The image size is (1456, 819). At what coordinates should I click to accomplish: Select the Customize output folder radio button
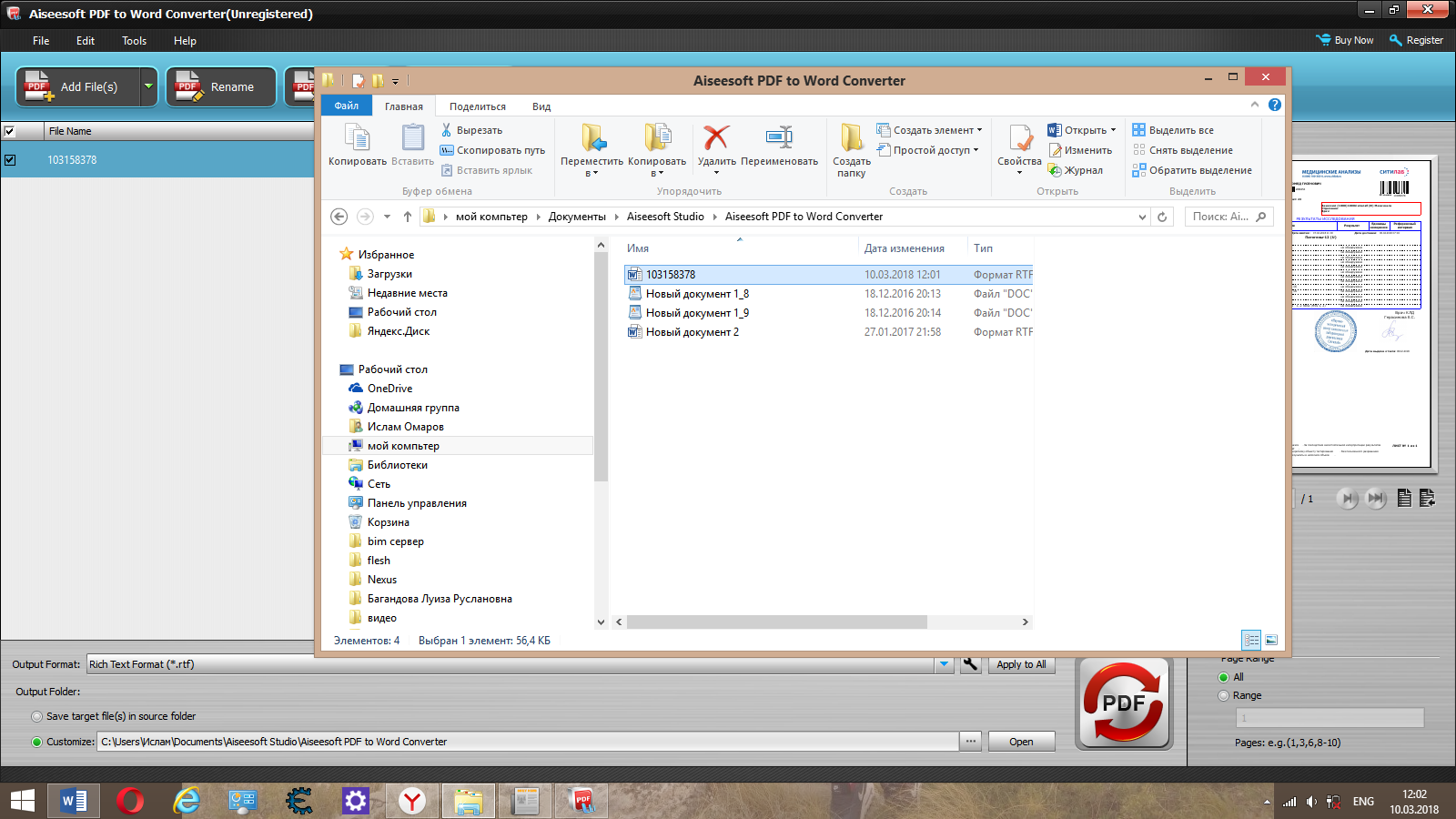tap(37, 742)
